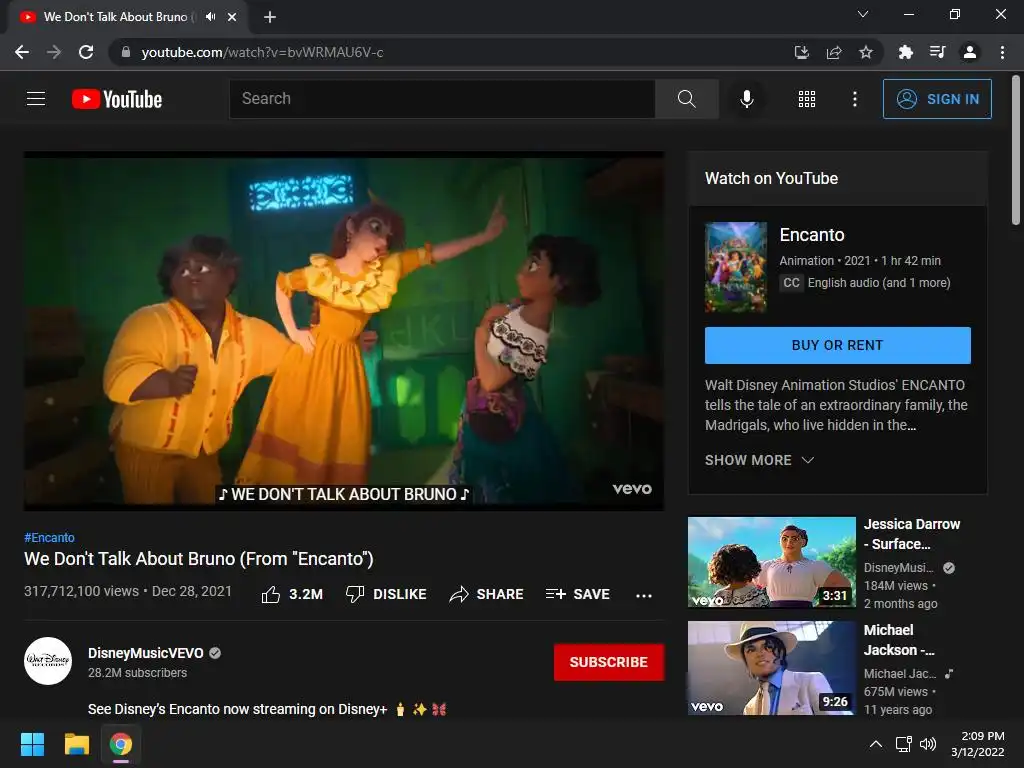The height and width of the screenshot is (768, 1024).
Task: Open the Jessica Darrow - Surface video title
Action: pyautogui.click(x=912, y=534)
